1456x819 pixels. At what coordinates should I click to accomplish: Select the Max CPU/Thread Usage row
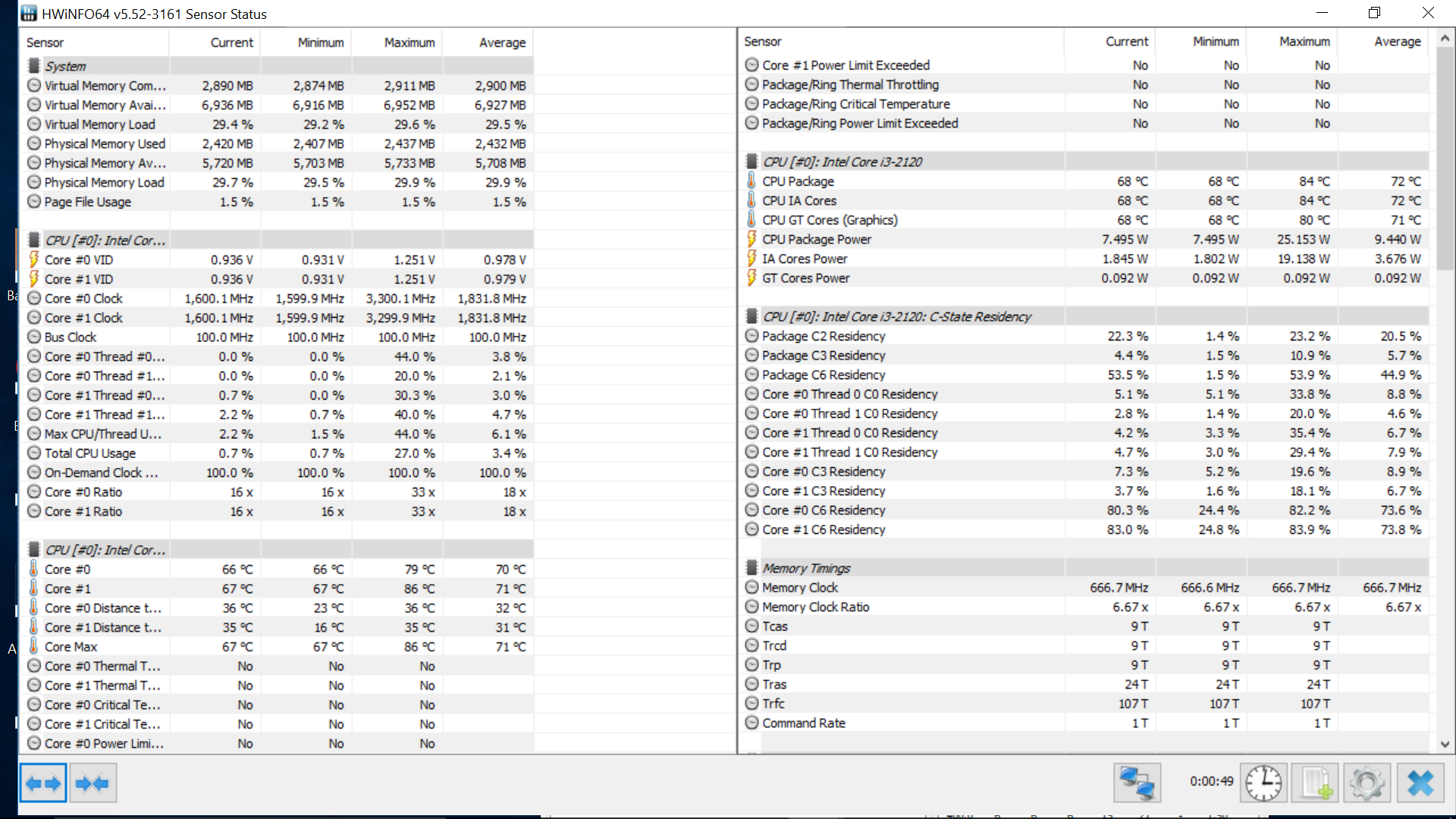click(277, 434)
